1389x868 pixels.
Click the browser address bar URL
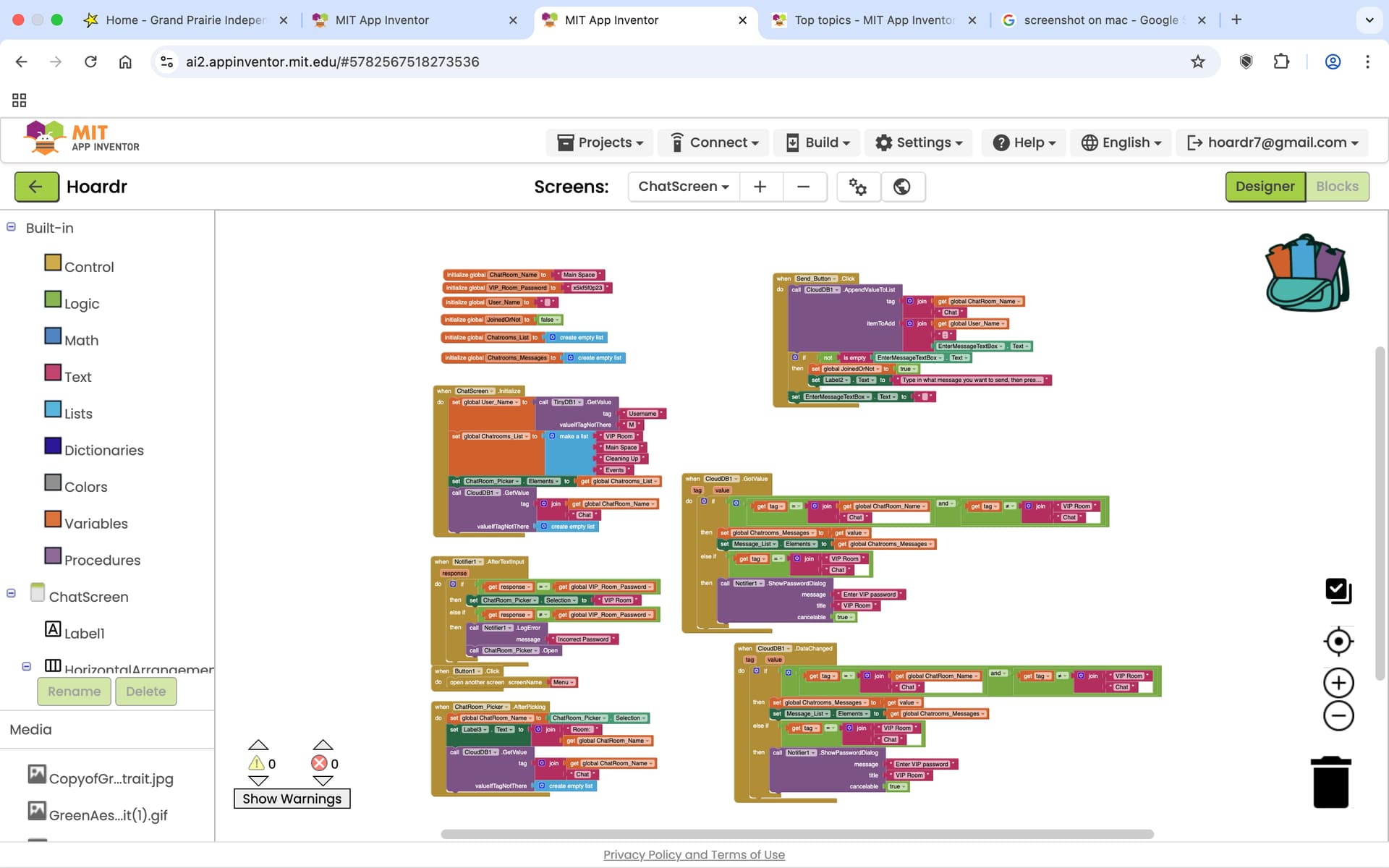click(333, 61)
